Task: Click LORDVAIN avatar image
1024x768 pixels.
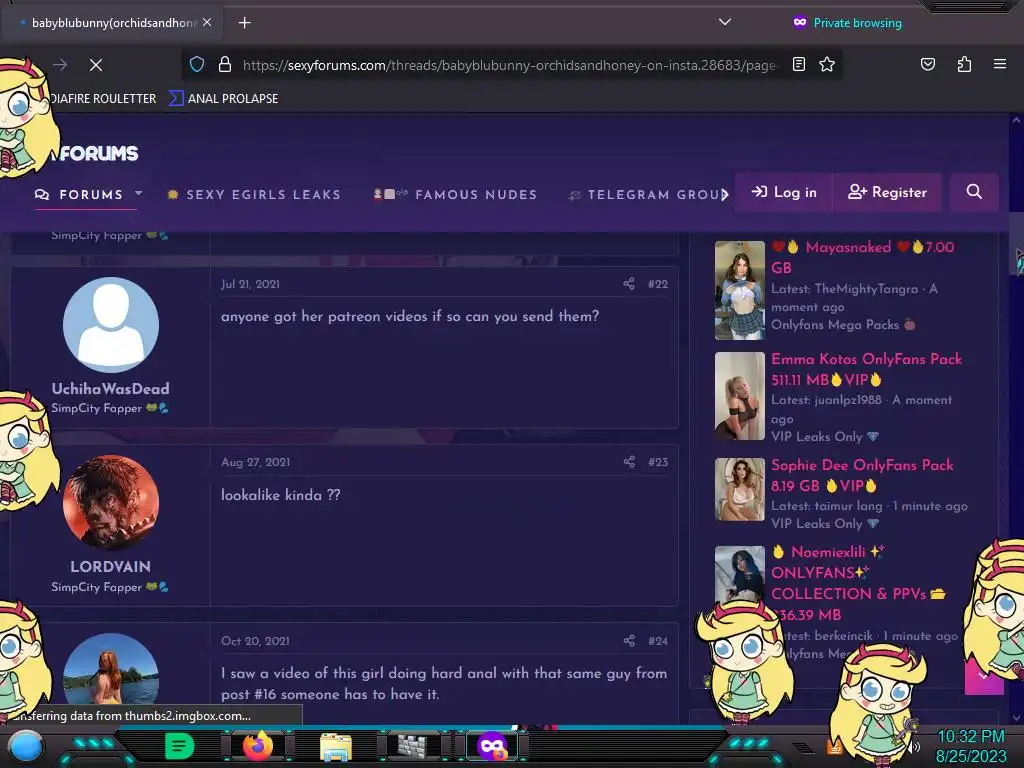Action: pyautogui.click(x=110, y=503)
